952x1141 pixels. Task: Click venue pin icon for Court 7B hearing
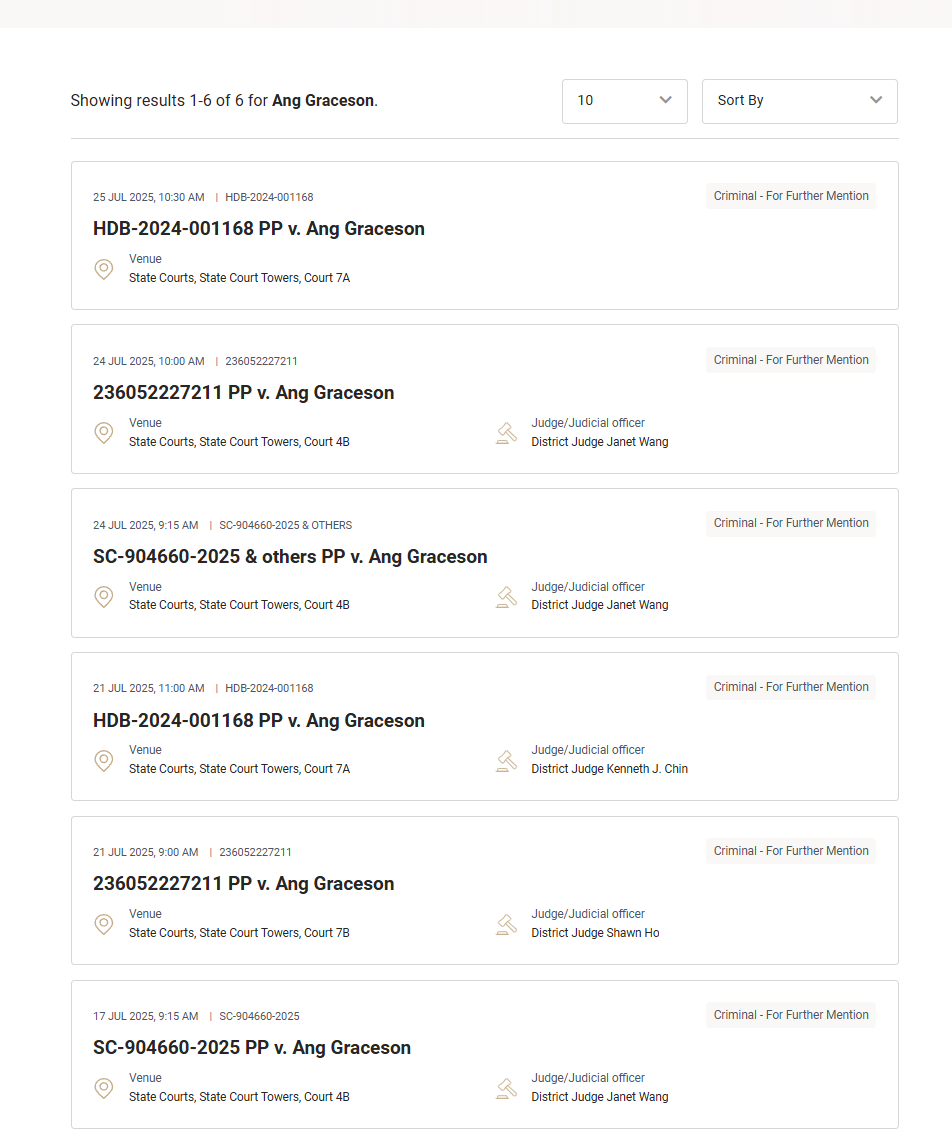click(x=104, y=924)
